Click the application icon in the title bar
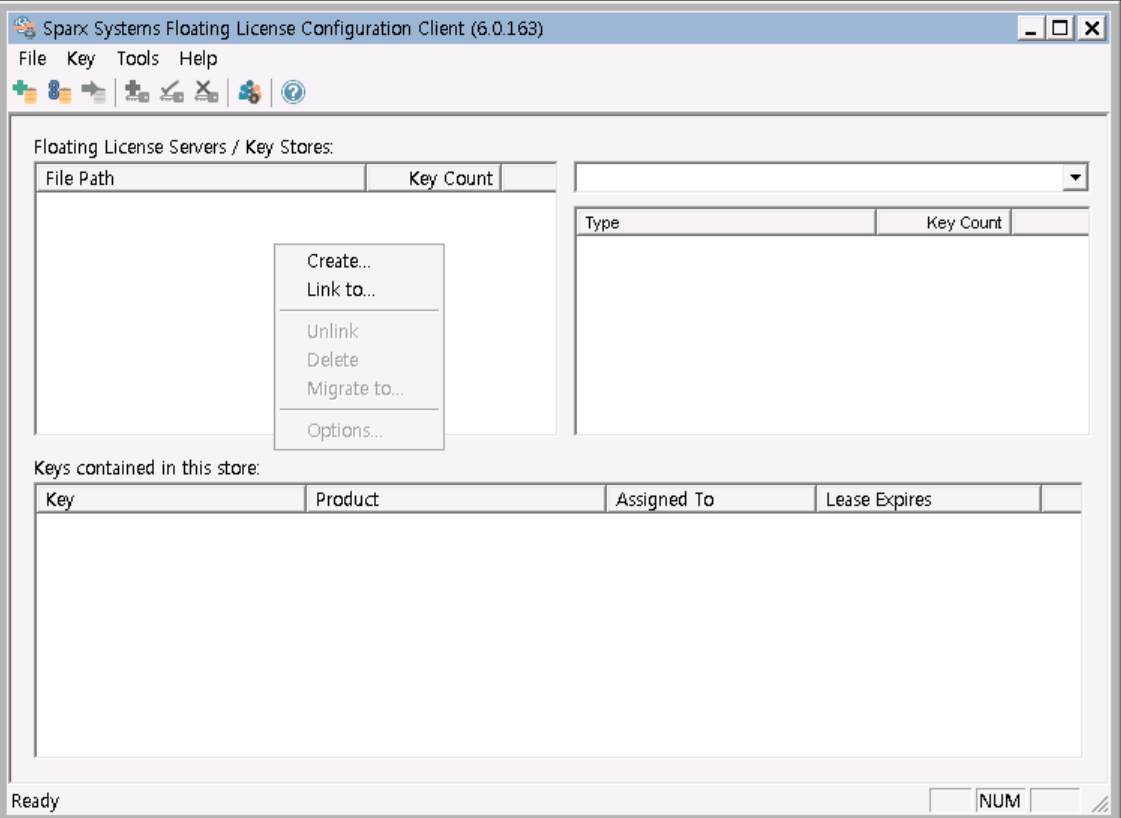1121x818 pixels. pos(25,28)
